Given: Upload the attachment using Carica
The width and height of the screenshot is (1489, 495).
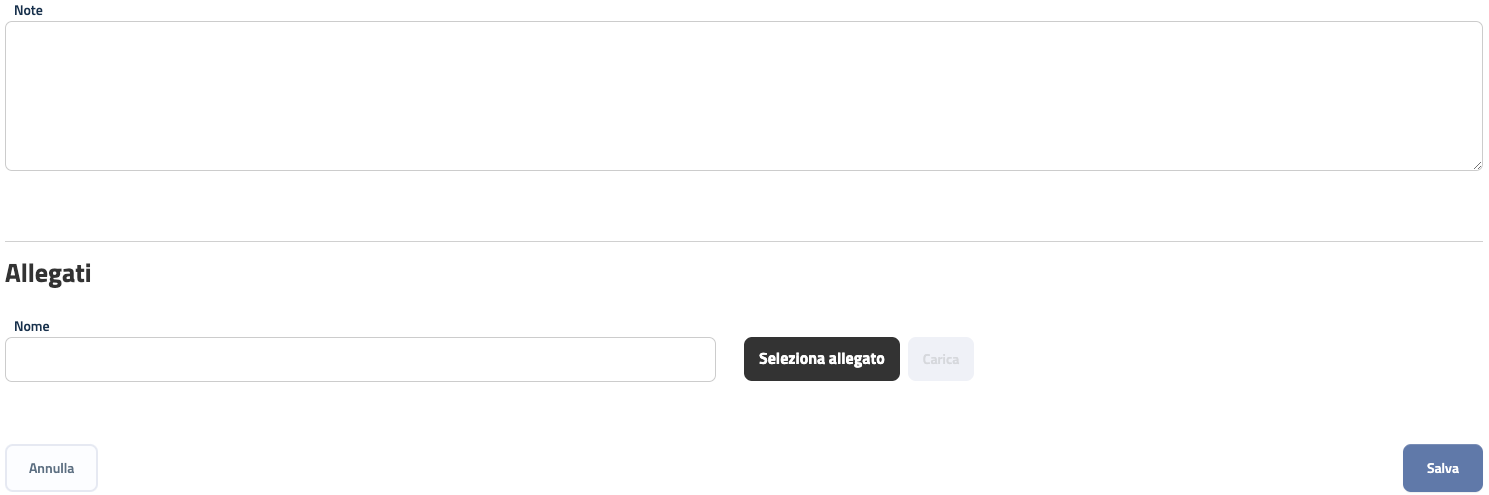Looking at the screenshot, I should [940, 359].
